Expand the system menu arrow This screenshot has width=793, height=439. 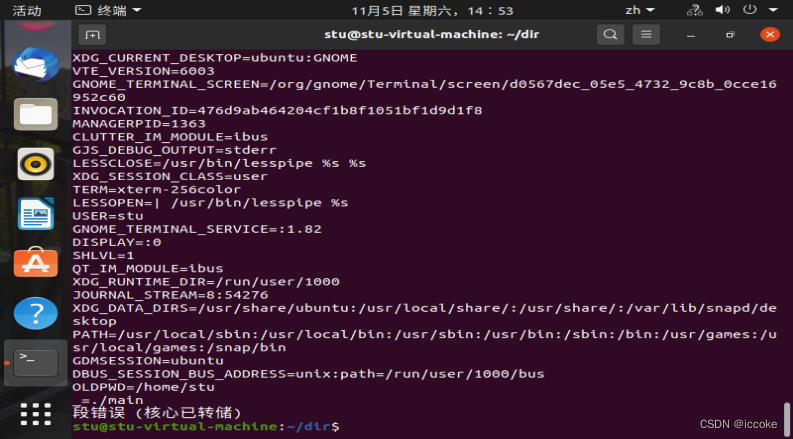click(x=773, y=10)
